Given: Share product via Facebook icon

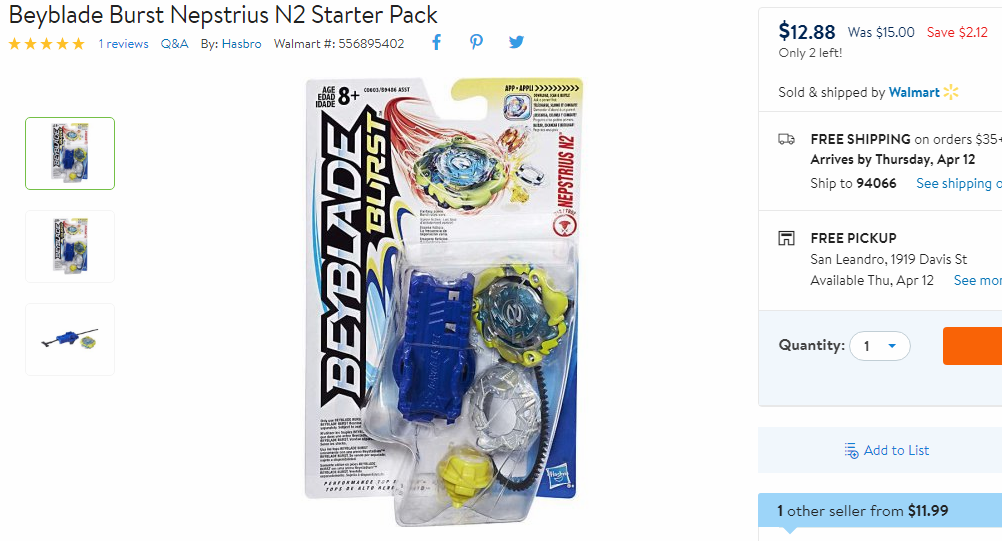Looking at the screenshot, I should coord(436,43).
